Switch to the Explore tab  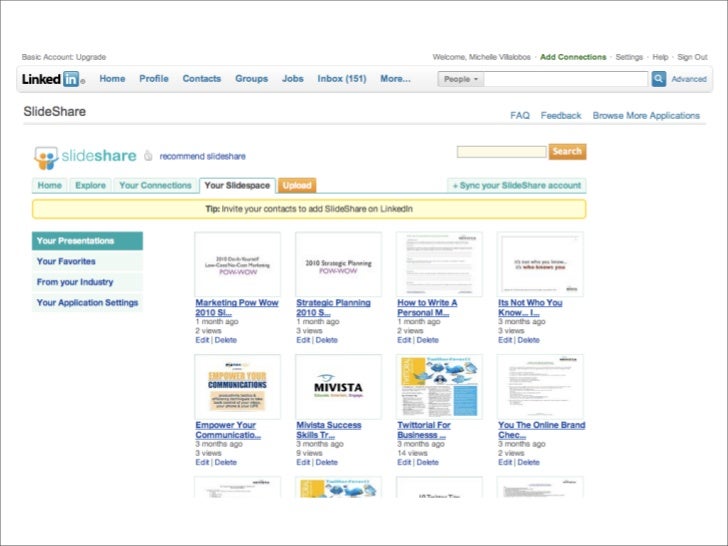[90, 186]
